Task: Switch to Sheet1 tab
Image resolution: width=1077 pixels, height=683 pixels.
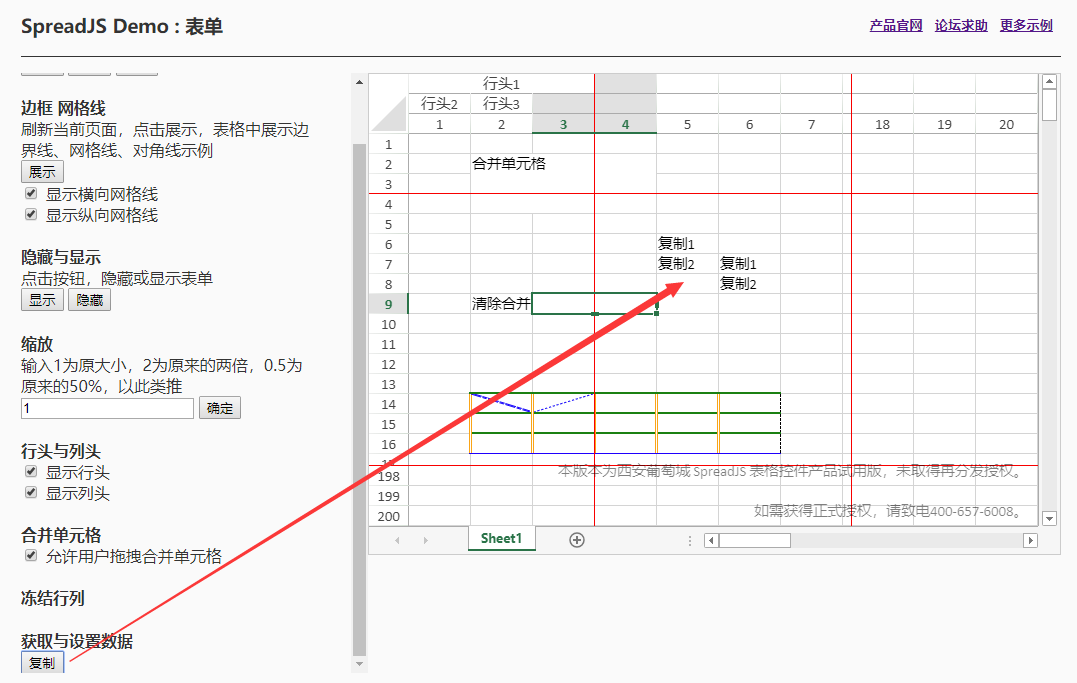Action: click(x=501, y=539)
